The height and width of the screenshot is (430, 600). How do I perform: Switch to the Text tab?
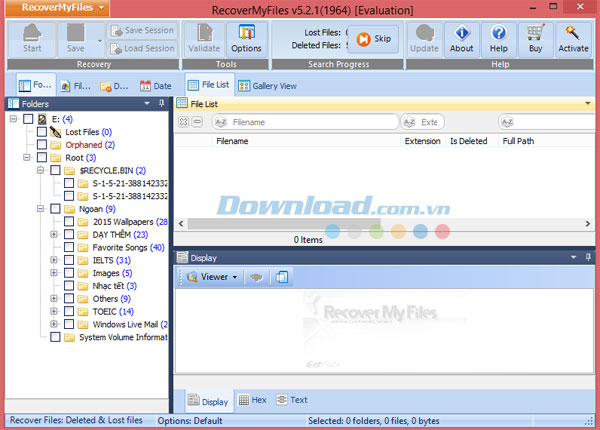point(292,400)
